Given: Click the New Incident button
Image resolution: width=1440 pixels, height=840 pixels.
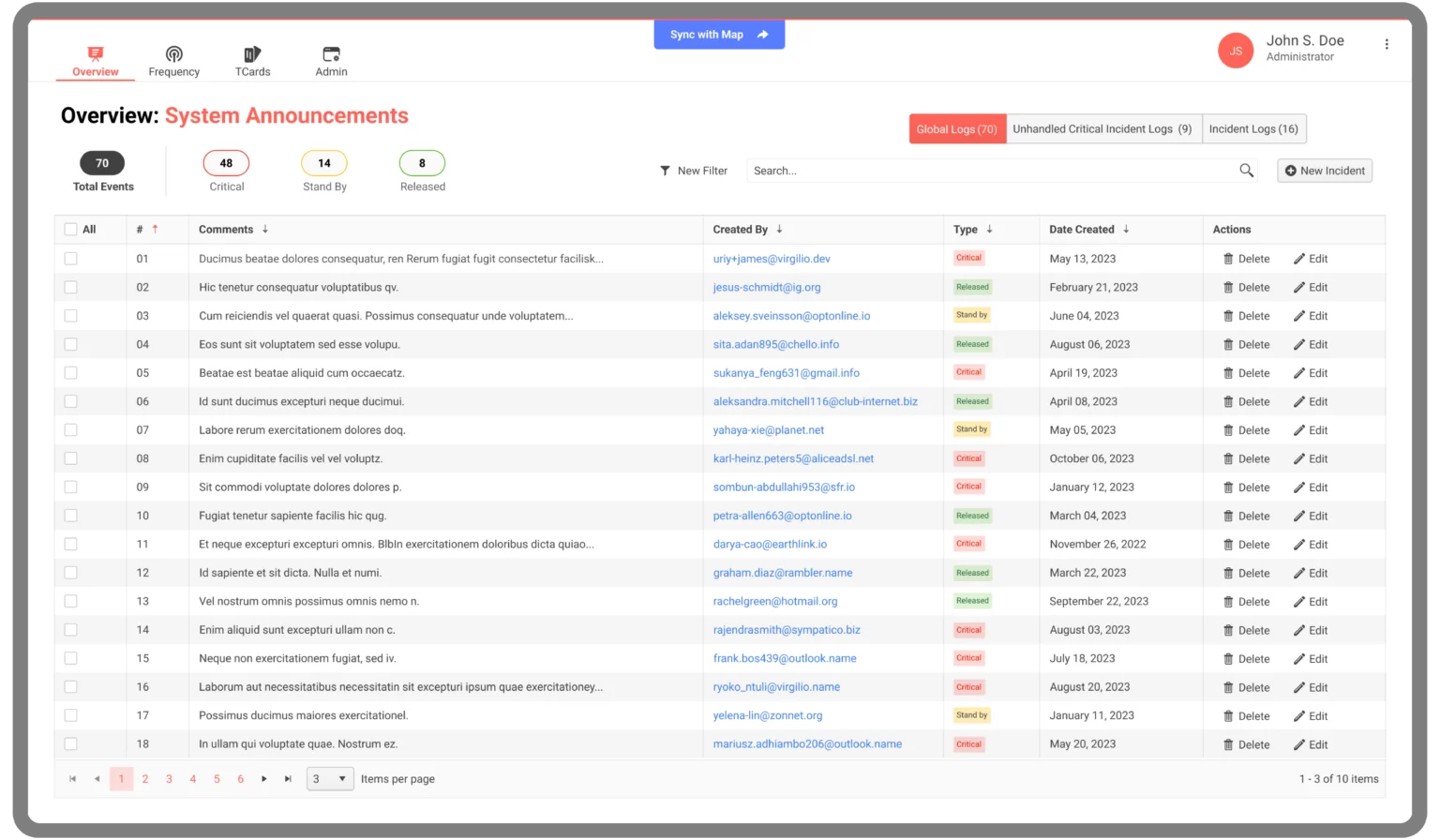Looking at the screenshot, I should (x=1325, y=171).
